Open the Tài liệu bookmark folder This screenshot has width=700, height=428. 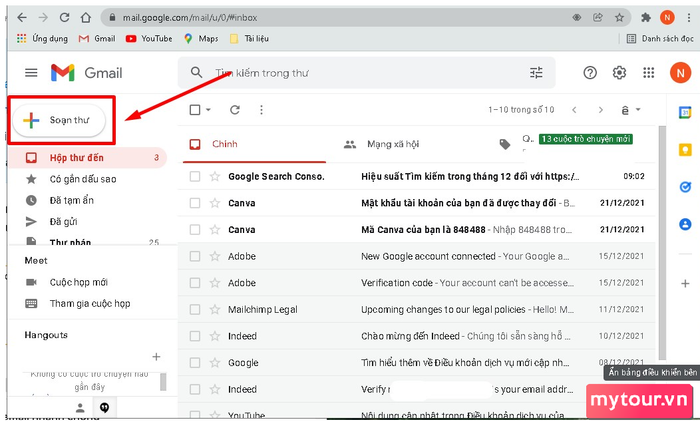pos(249,38)
